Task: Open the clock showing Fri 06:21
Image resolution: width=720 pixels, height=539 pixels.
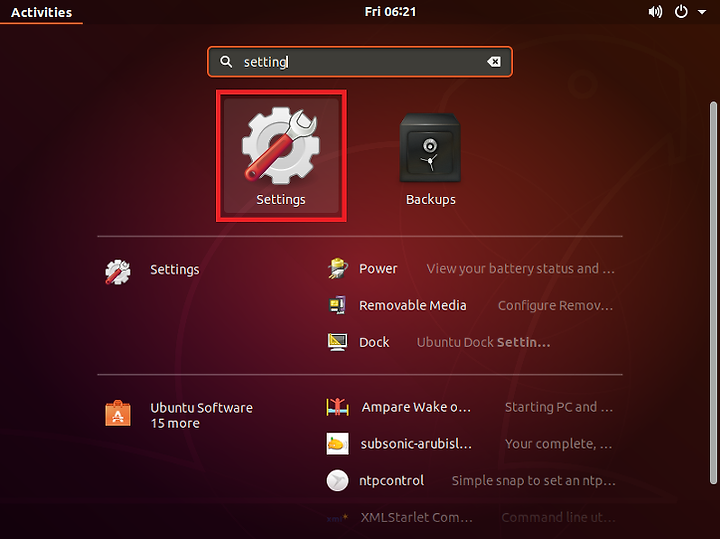Action: (x=390, y=11)
